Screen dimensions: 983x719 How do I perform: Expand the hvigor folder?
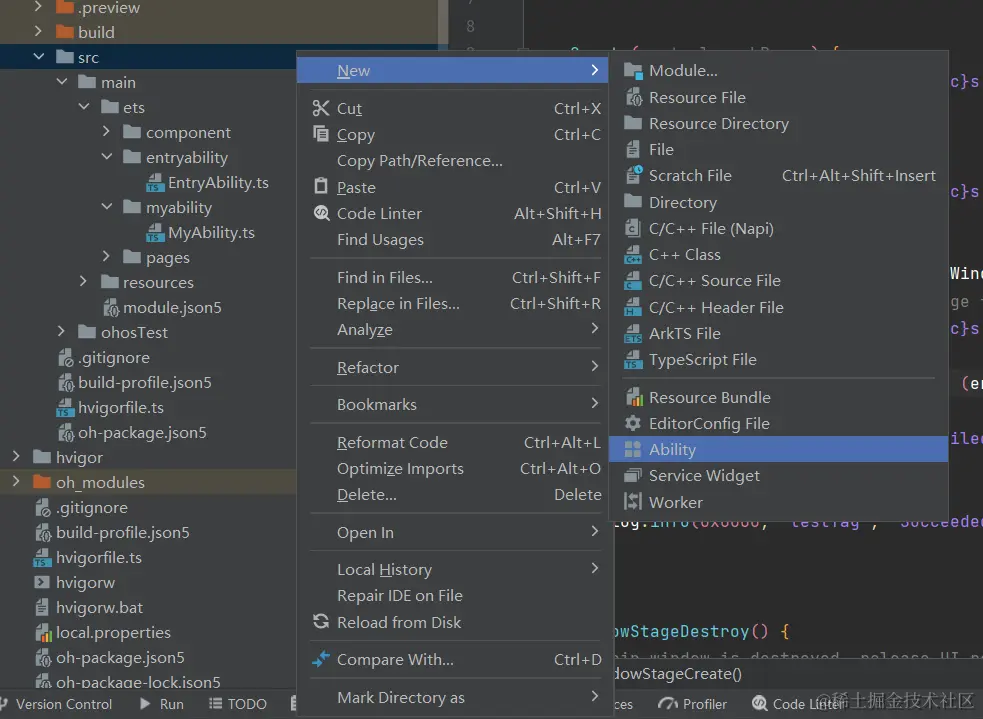click(16, 456)
